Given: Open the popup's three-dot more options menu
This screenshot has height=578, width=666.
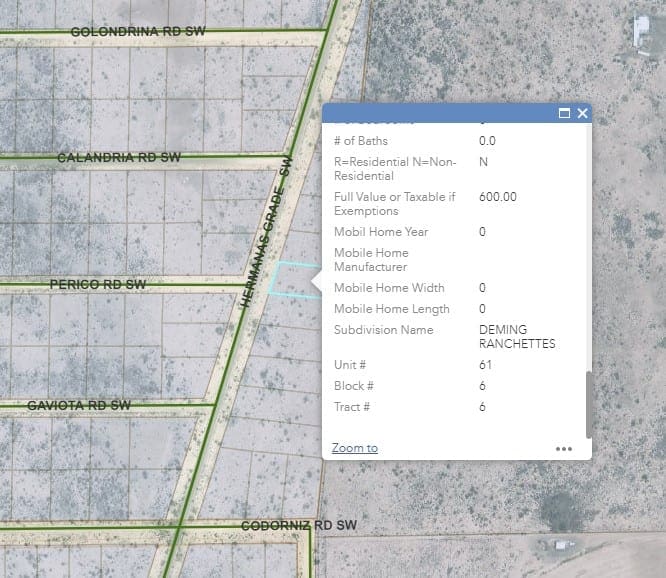Looking at the screenshot, I should point(564,449).
